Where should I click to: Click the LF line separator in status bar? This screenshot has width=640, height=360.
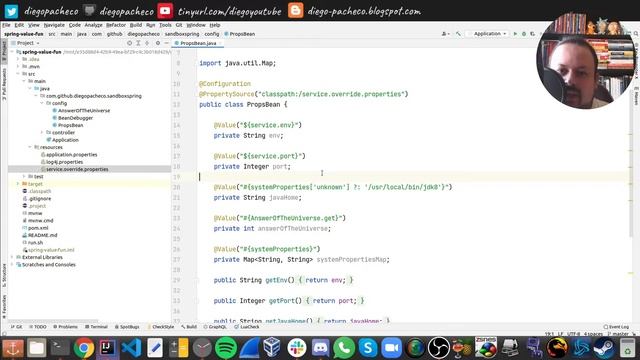[561, 334]
